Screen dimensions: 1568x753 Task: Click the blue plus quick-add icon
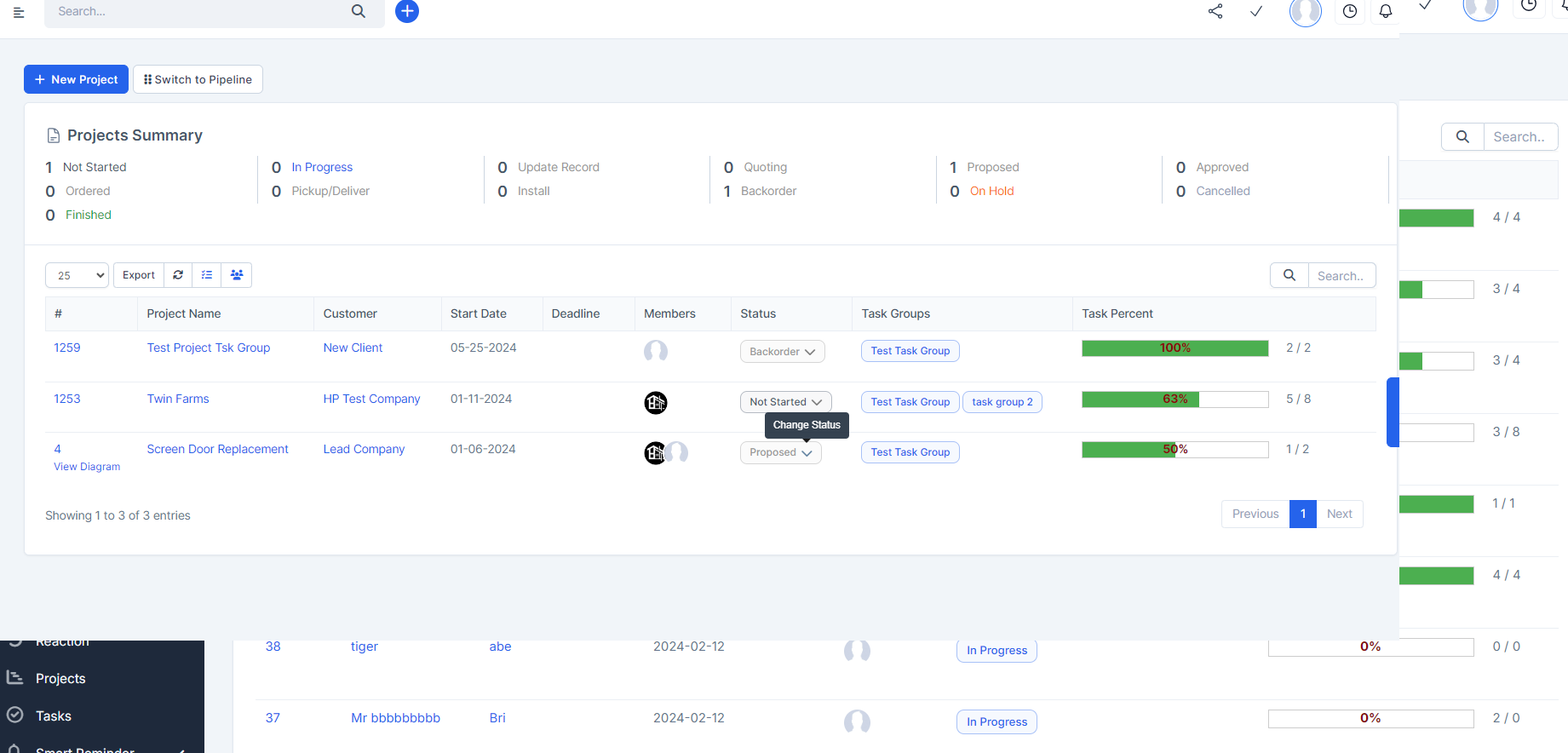(407, 11)
